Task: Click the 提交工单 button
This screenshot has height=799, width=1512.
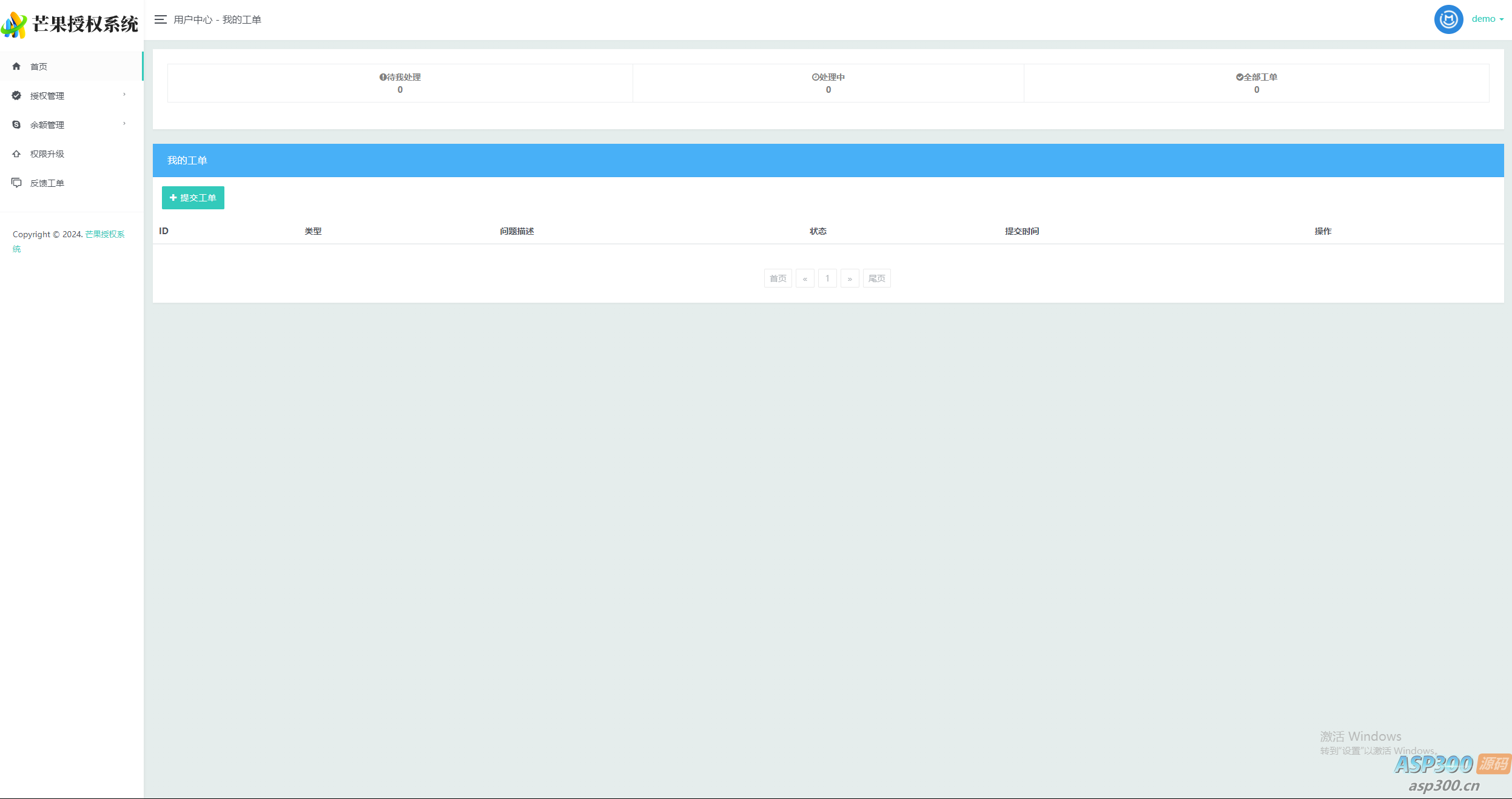Action: (x=193, y=198)
